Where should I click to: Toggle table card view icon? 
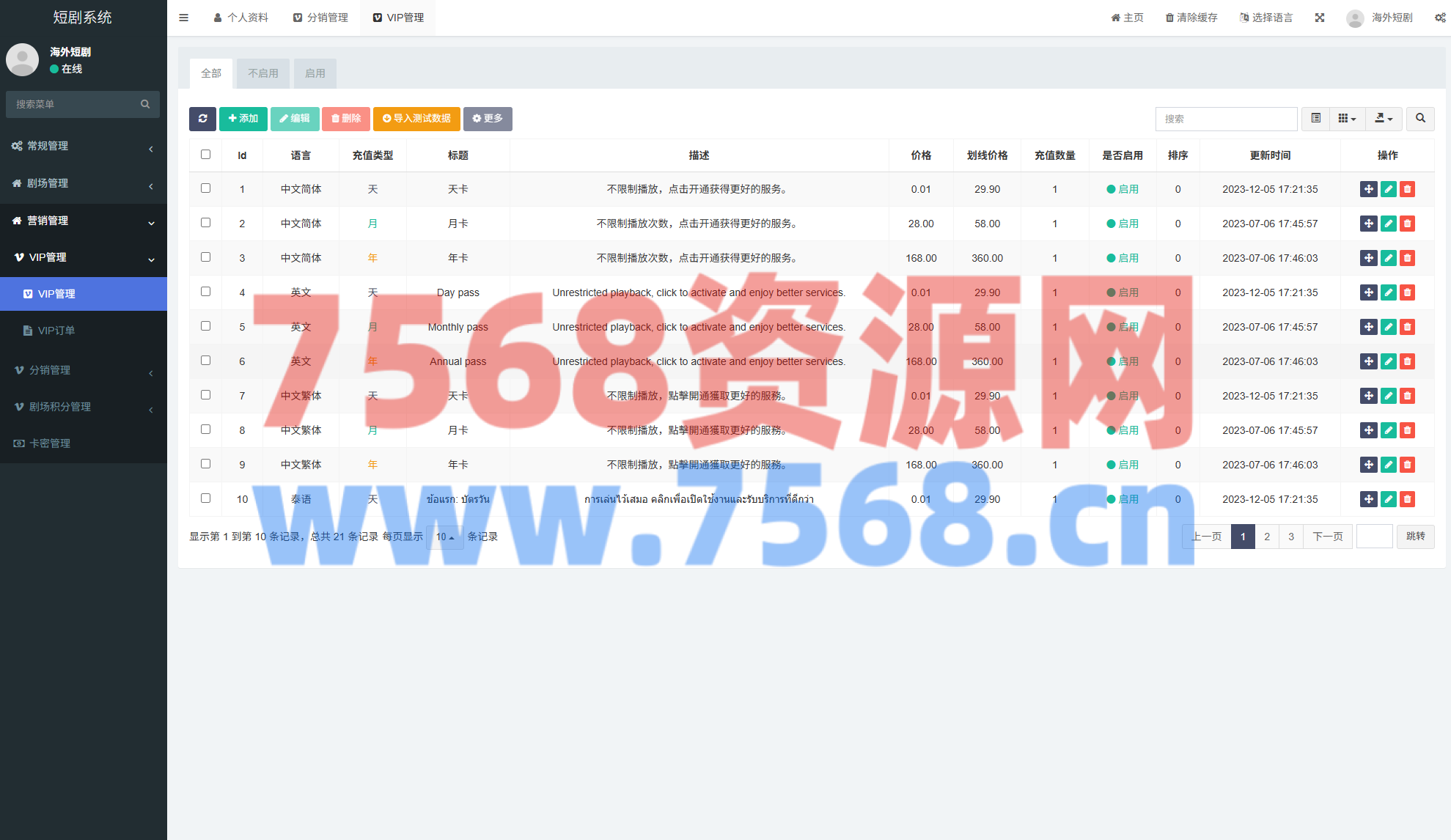click(1316, 119)
